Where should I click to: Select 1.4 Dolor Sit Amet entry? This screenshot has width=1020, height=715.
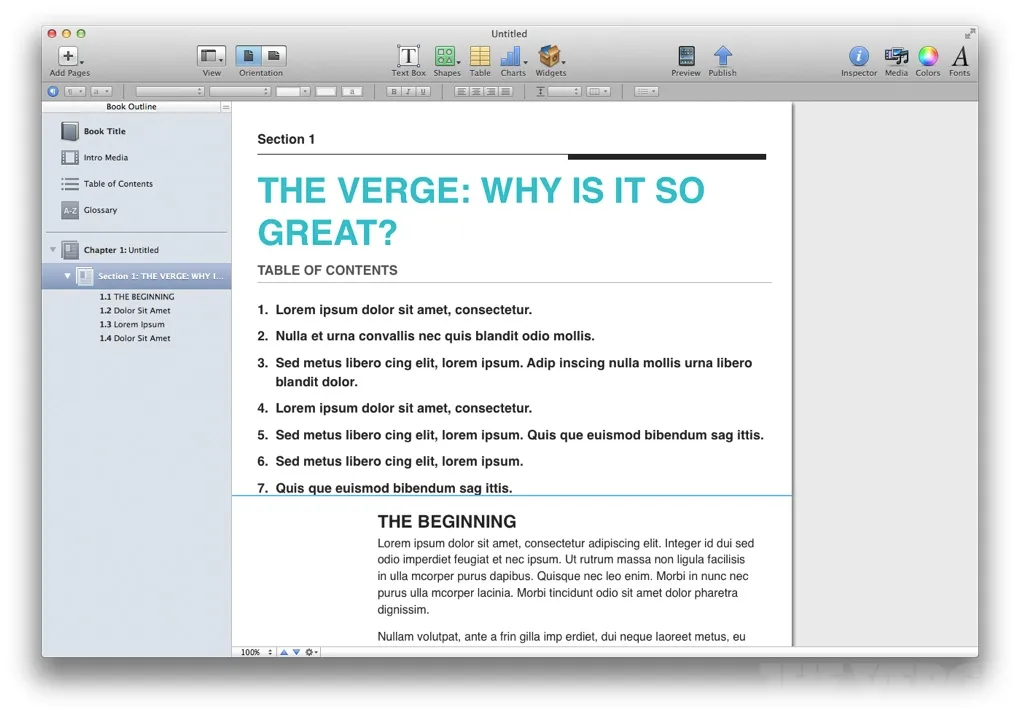click(x=135, y=338)
